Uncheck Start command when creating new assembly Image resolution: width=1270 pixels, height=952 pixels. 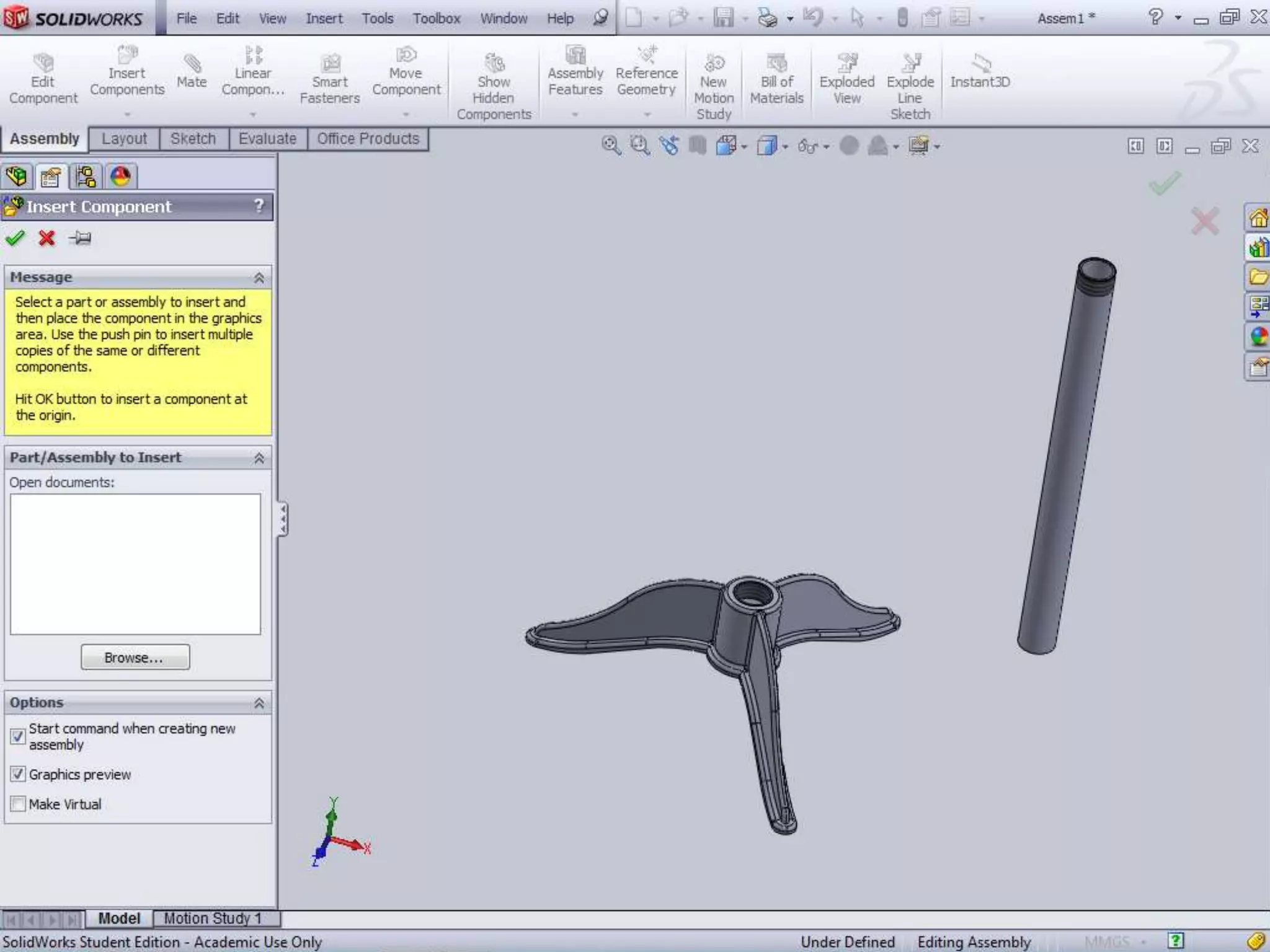[18, 736]
